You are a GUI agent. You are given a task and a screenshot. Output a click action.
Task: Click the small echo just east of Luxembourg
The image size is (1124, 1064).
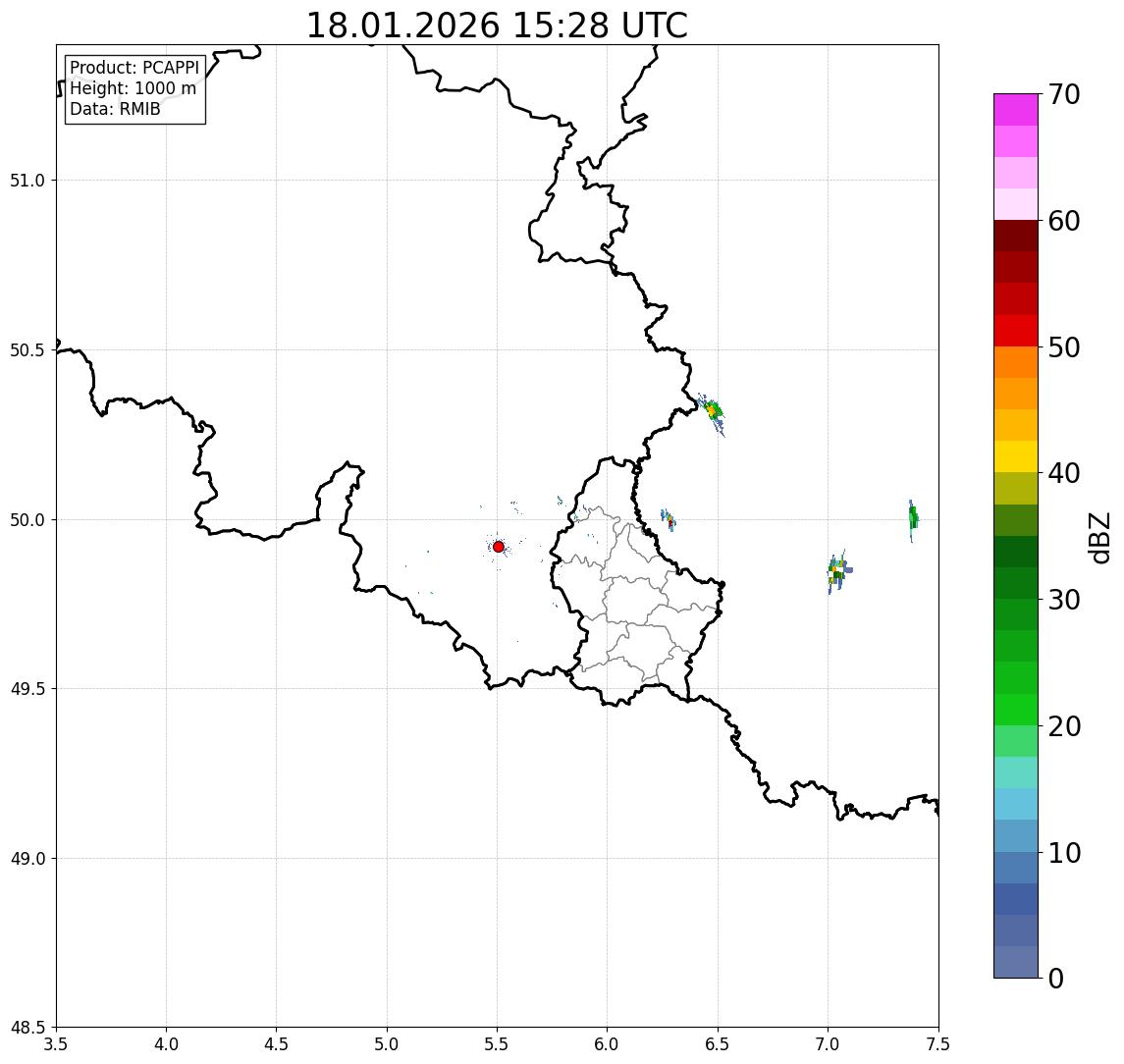[669, 519]
